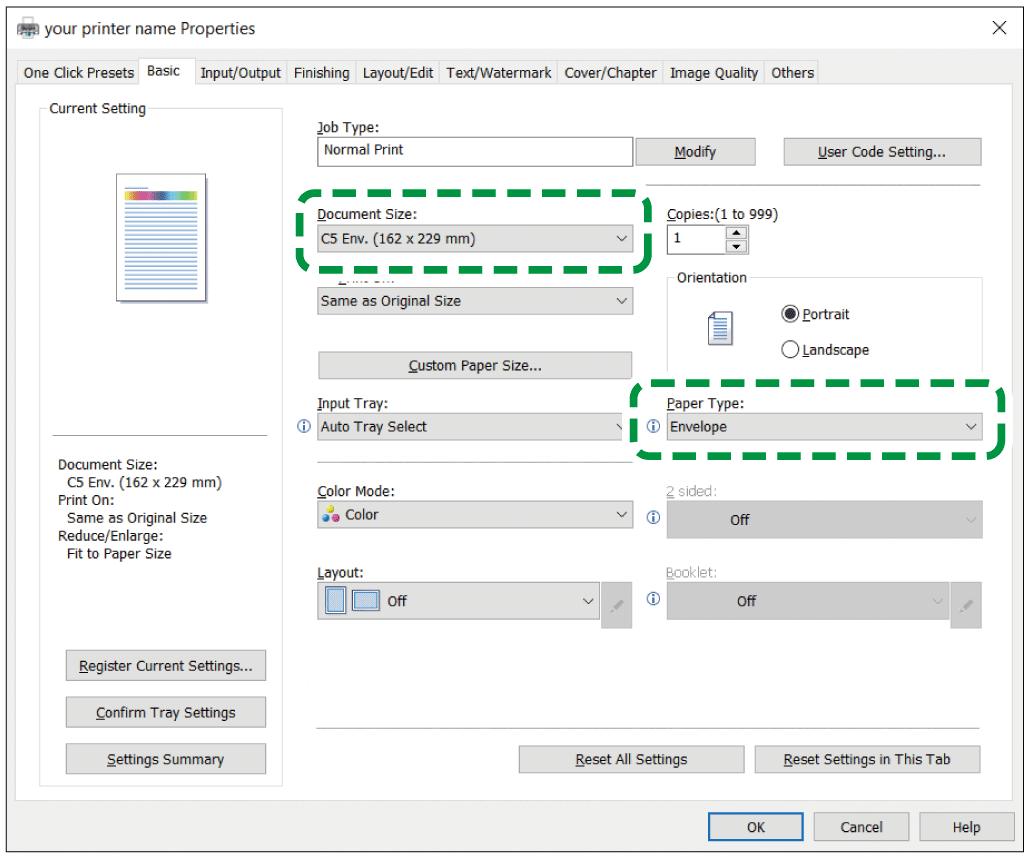1028x857 pixels.
Task: Click the Booklet edit pencil icon
Action: pyautogui.click(x=965, y=605)
